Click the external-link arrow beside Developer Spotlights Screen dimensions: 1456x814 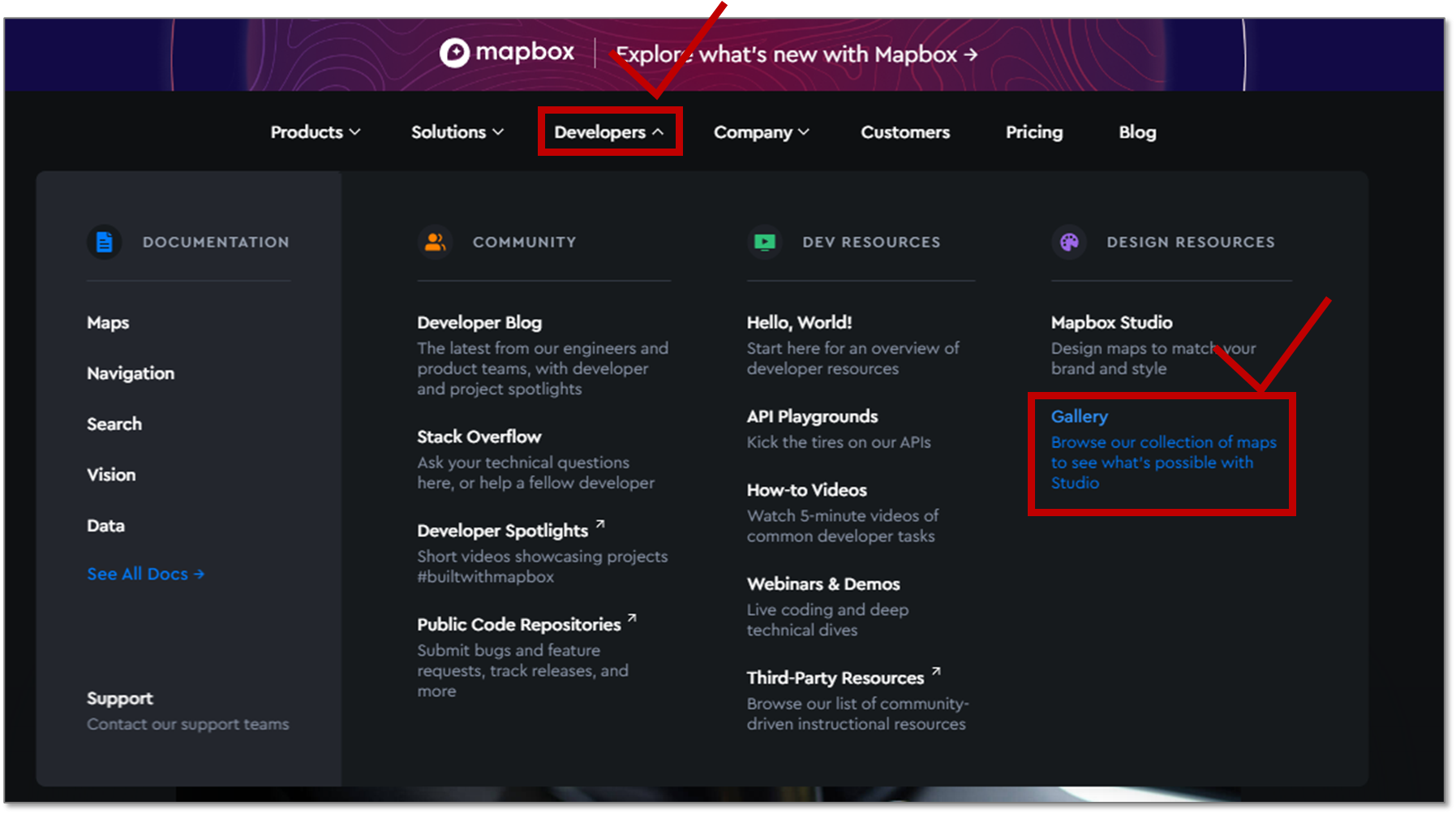point(600,524)
